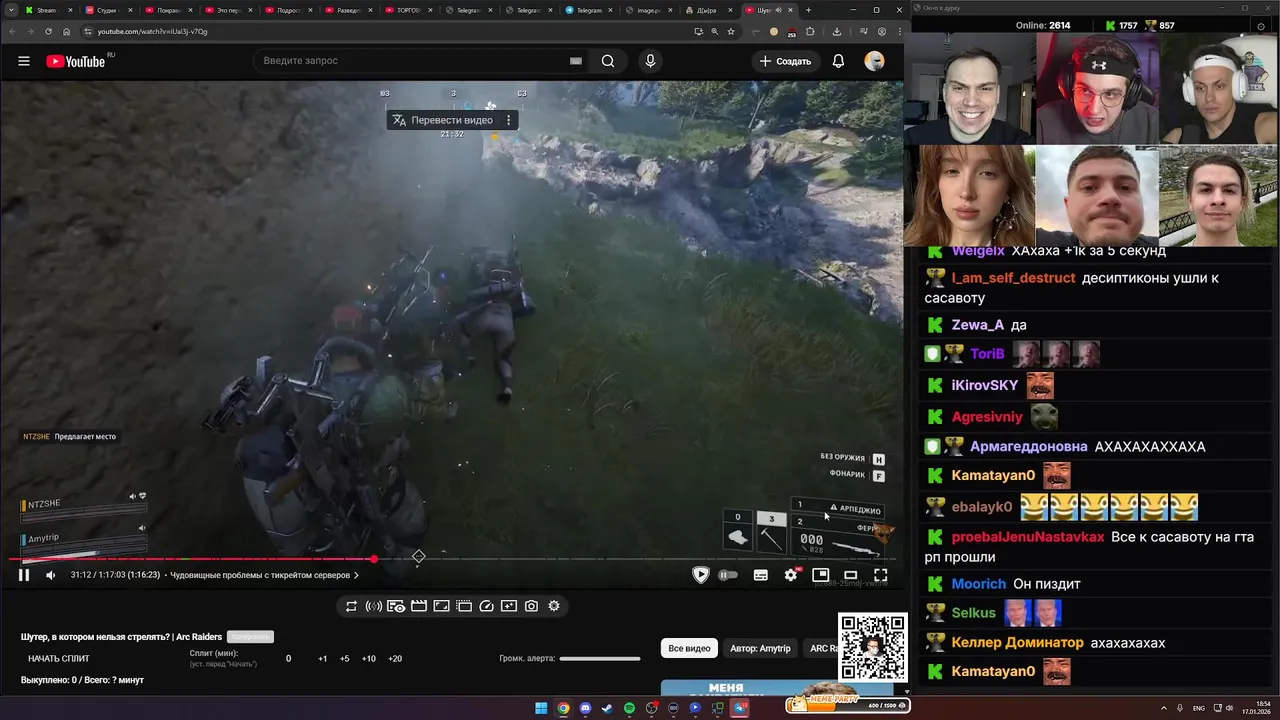Click the resize player icon in the enhancer toolbar
The width and height of the screenshot is (1280, 720).
click(441, 606)
